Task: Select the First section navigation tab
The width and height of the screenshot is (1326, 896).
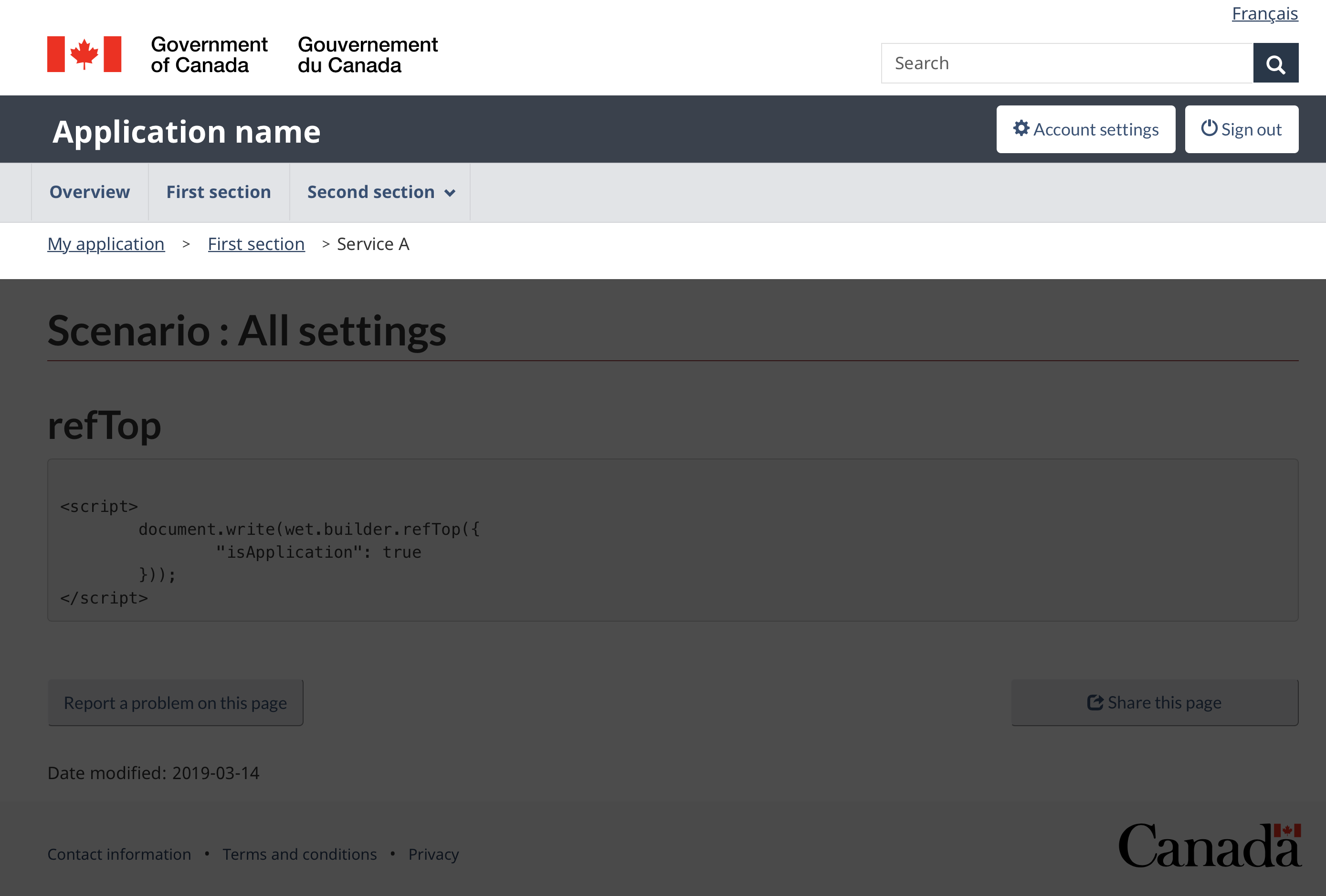Action: pos(218,192)
